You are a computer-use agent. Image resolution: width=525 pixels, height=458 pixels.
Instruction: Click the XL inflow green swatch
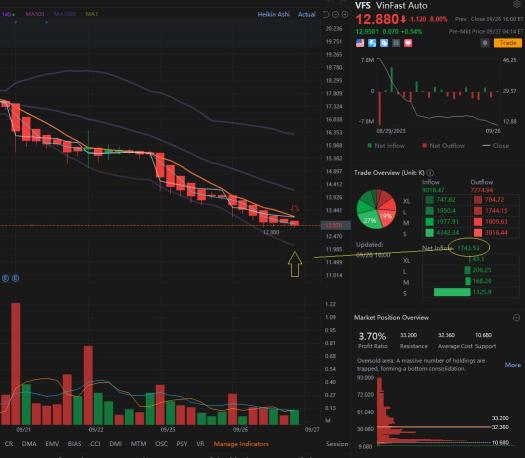[x=429, y=200]
